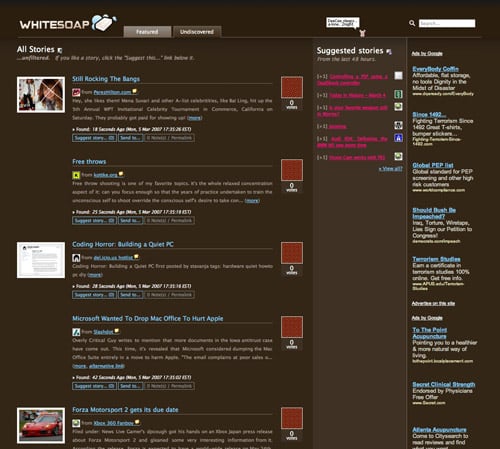The image size is (500, 449).
Task: Vote on Forza Motorsport 2 red box
Action: [292, 418]
